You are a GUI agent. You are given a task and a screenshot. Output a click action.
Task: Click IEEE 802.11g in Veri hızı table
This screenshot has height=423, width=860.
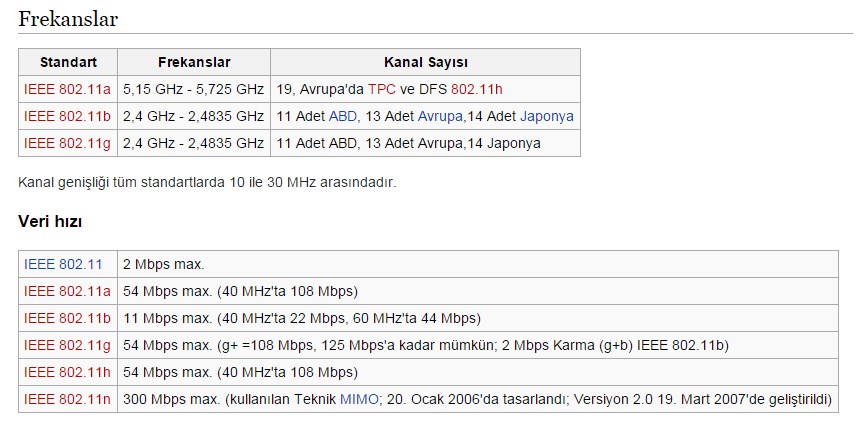67,345
